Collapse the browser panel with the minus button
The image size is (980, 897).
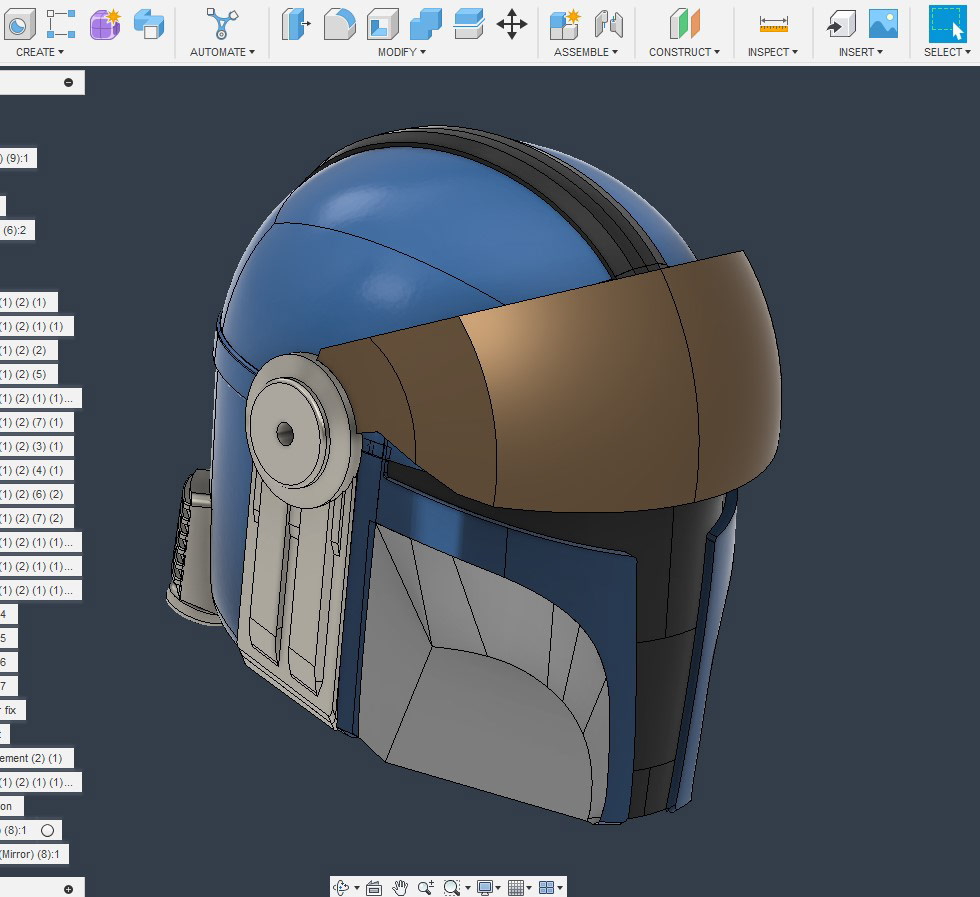click(x=69, y=83)
